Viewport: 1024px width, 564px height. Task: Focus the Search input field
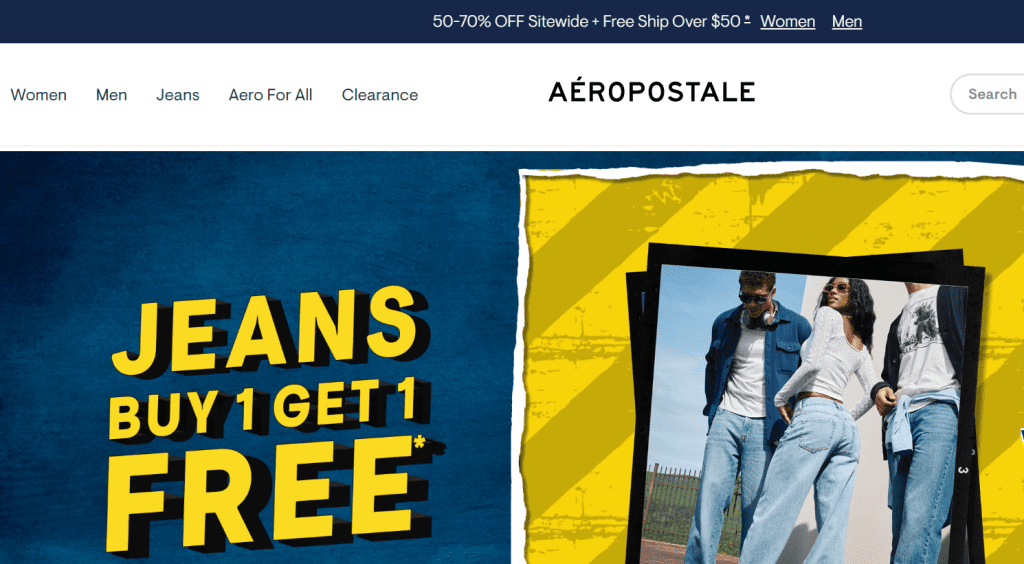tap(987, 94)
